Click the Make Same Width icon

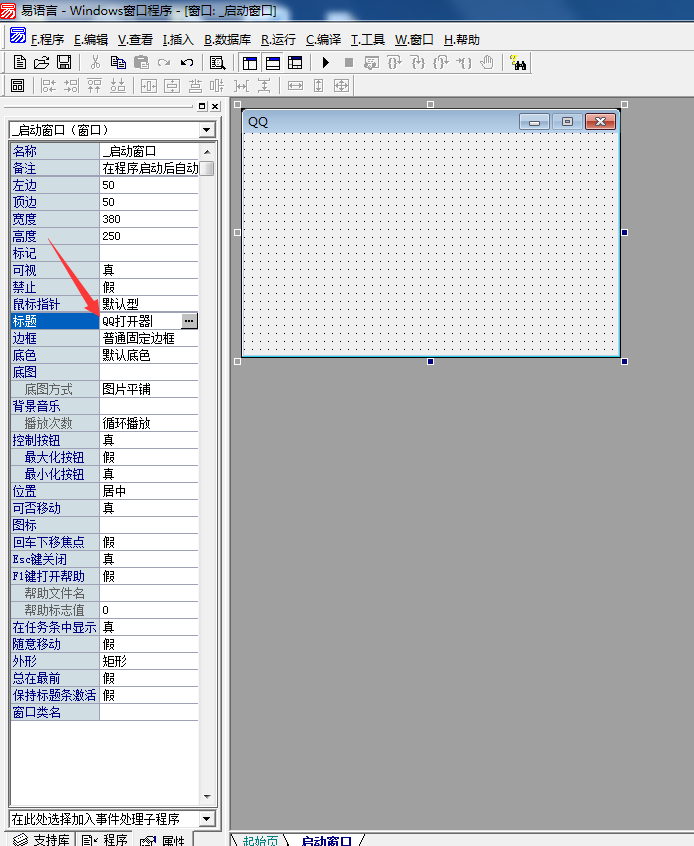295,86
